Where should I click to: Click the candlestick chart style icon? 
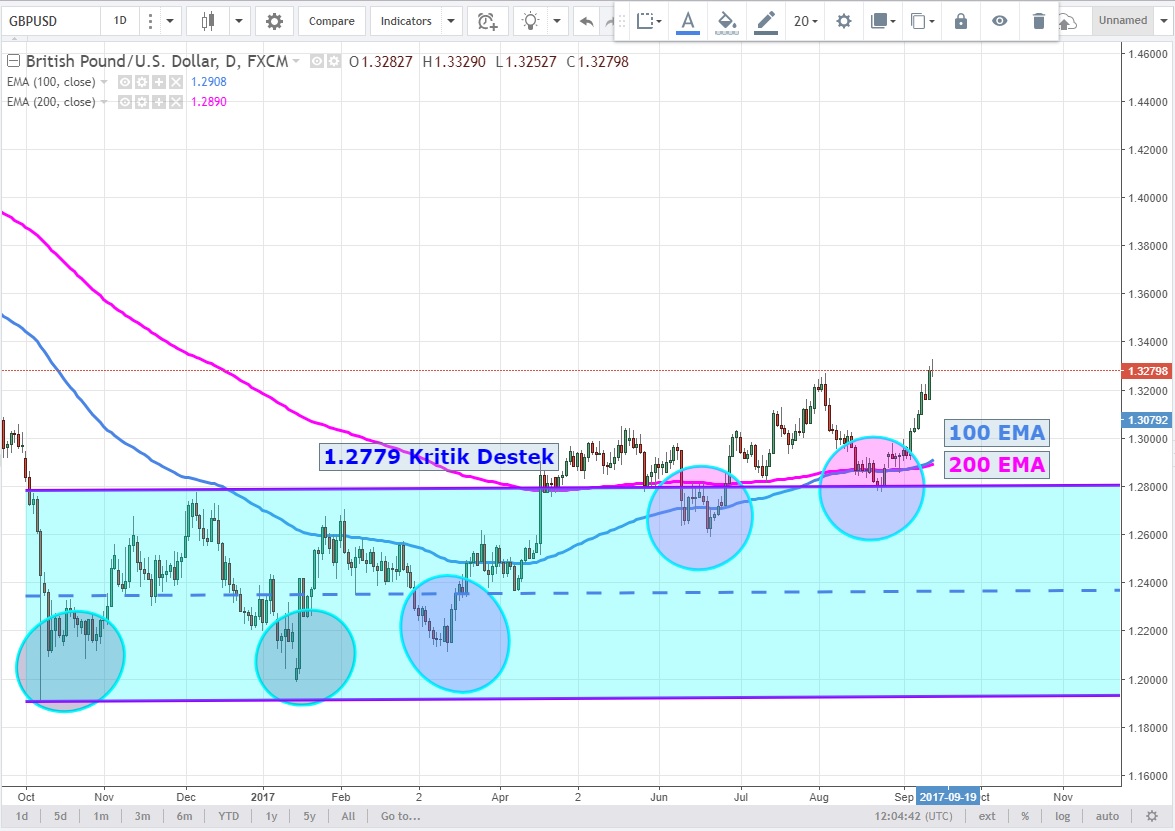point(209,21)
